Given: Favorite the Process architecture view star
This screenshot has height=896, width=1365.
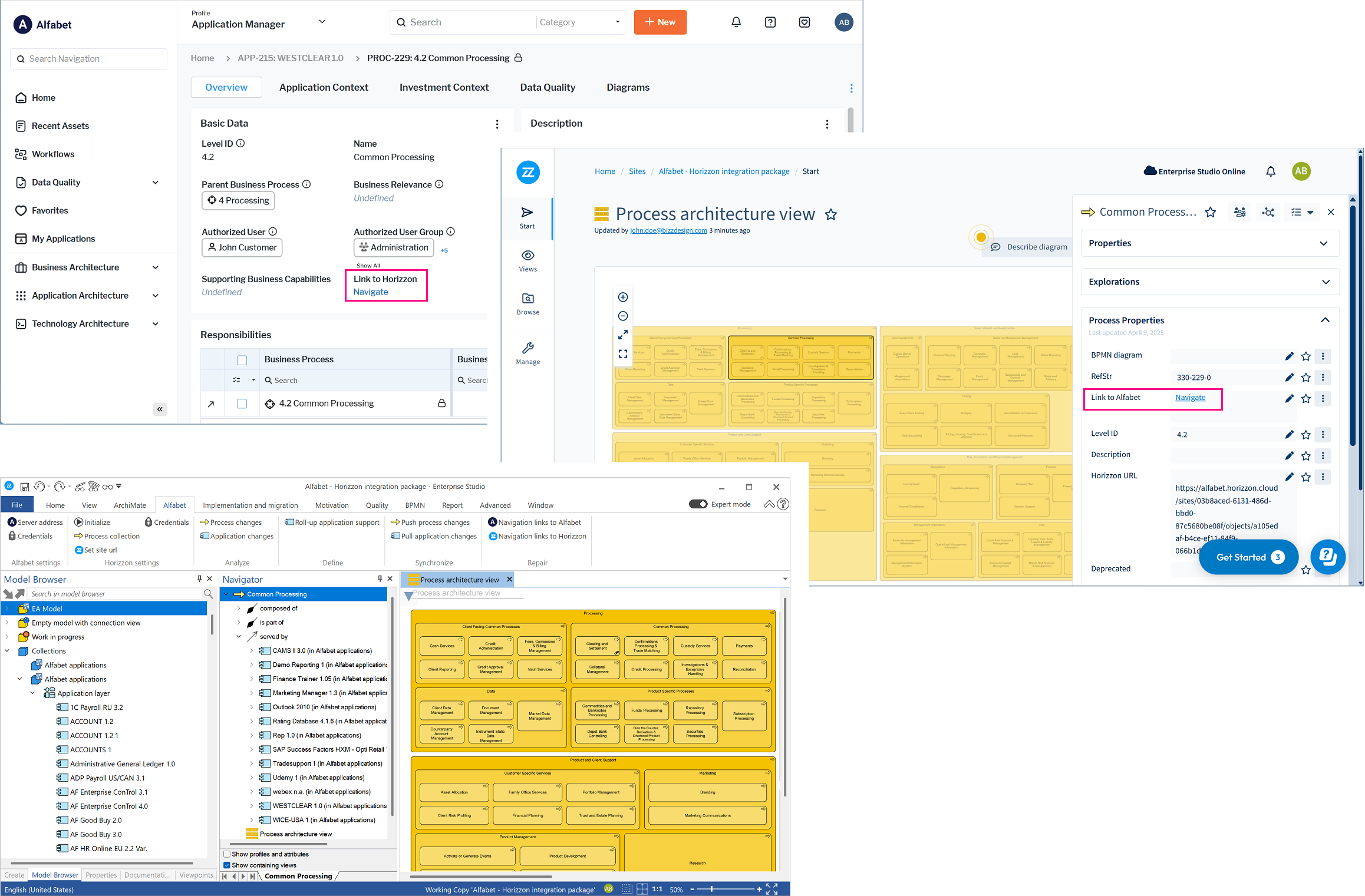Looking at the screenshot, I should click(x=831, y=214).
